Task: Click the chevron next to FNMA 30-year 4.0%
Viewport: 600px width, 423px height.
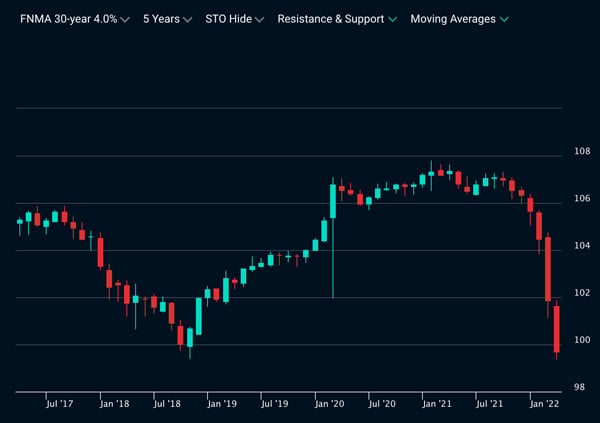Action: pos(125,20)
